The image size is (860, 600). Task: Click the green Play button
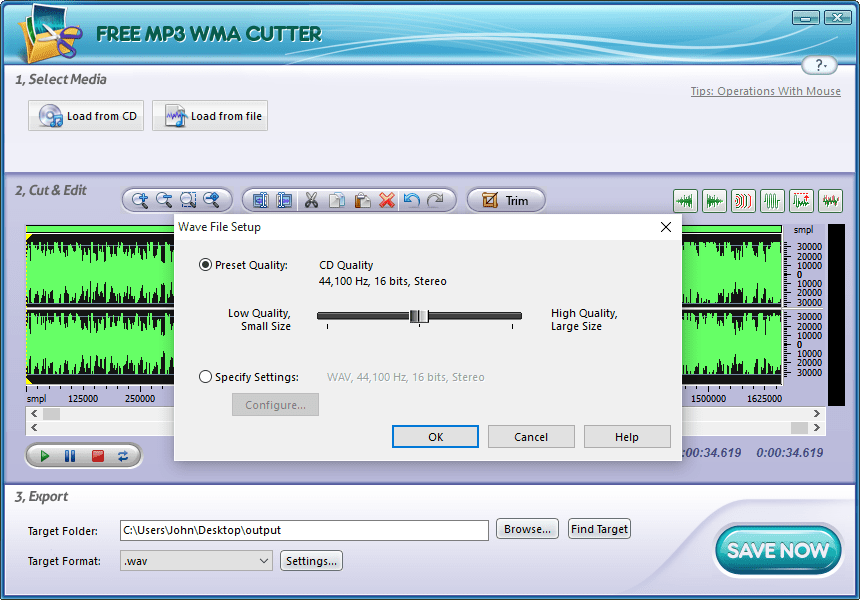[45, 456]
